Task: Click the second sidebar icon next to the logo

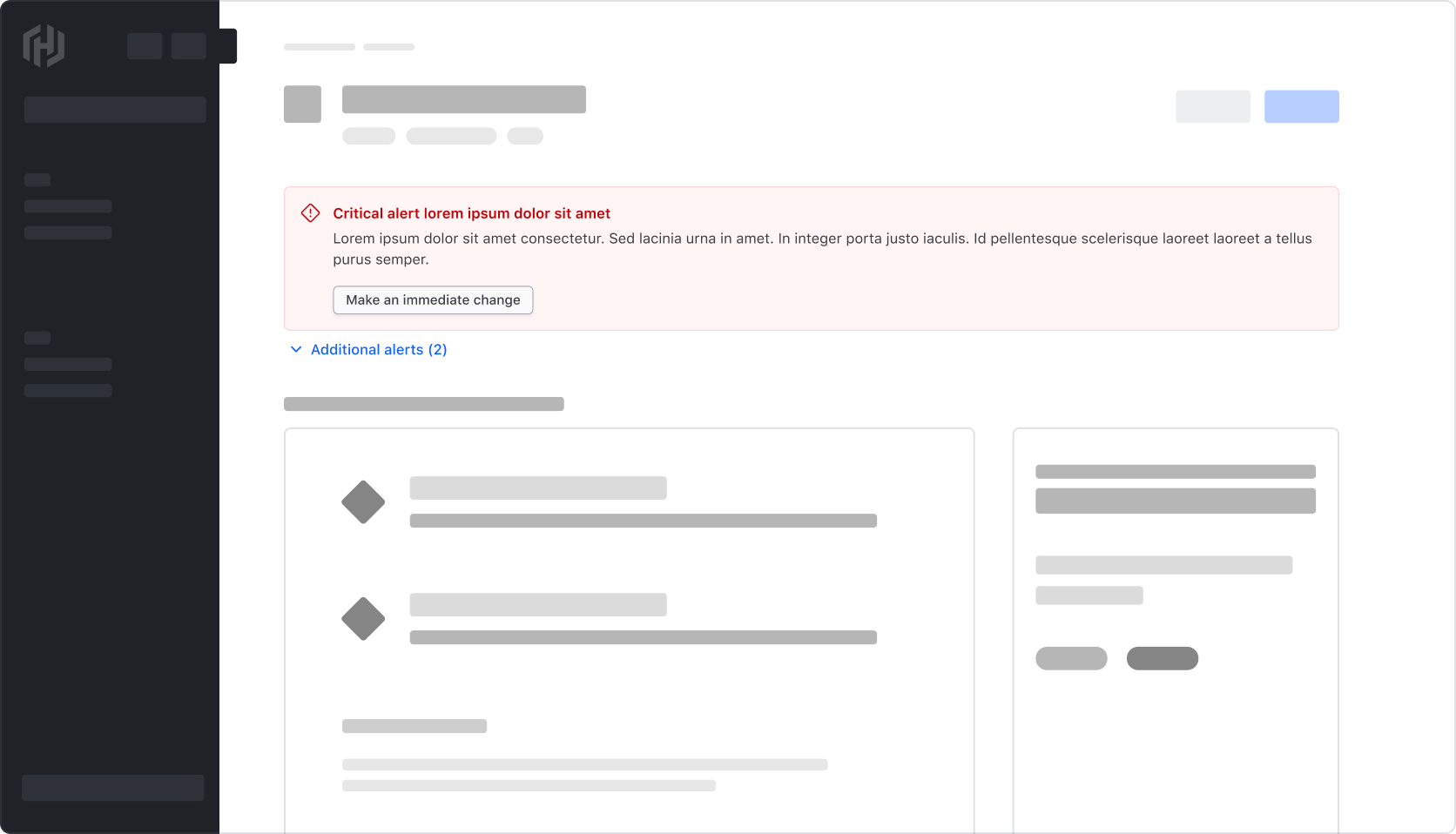Action: point(188,46)
